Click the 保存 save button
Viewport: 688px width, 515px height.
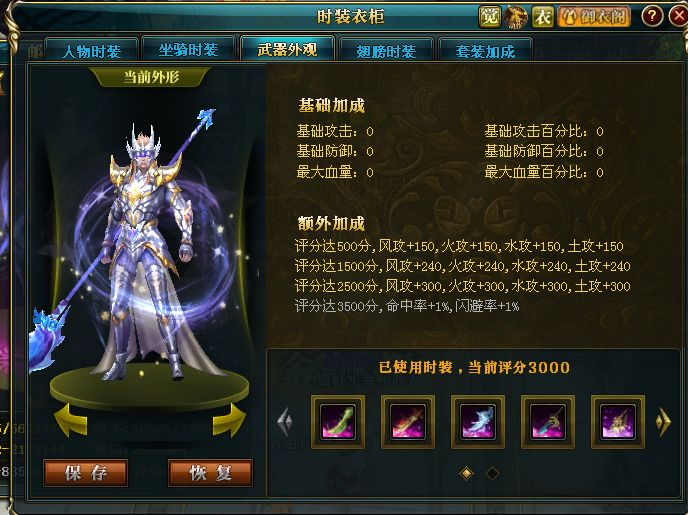86,473
